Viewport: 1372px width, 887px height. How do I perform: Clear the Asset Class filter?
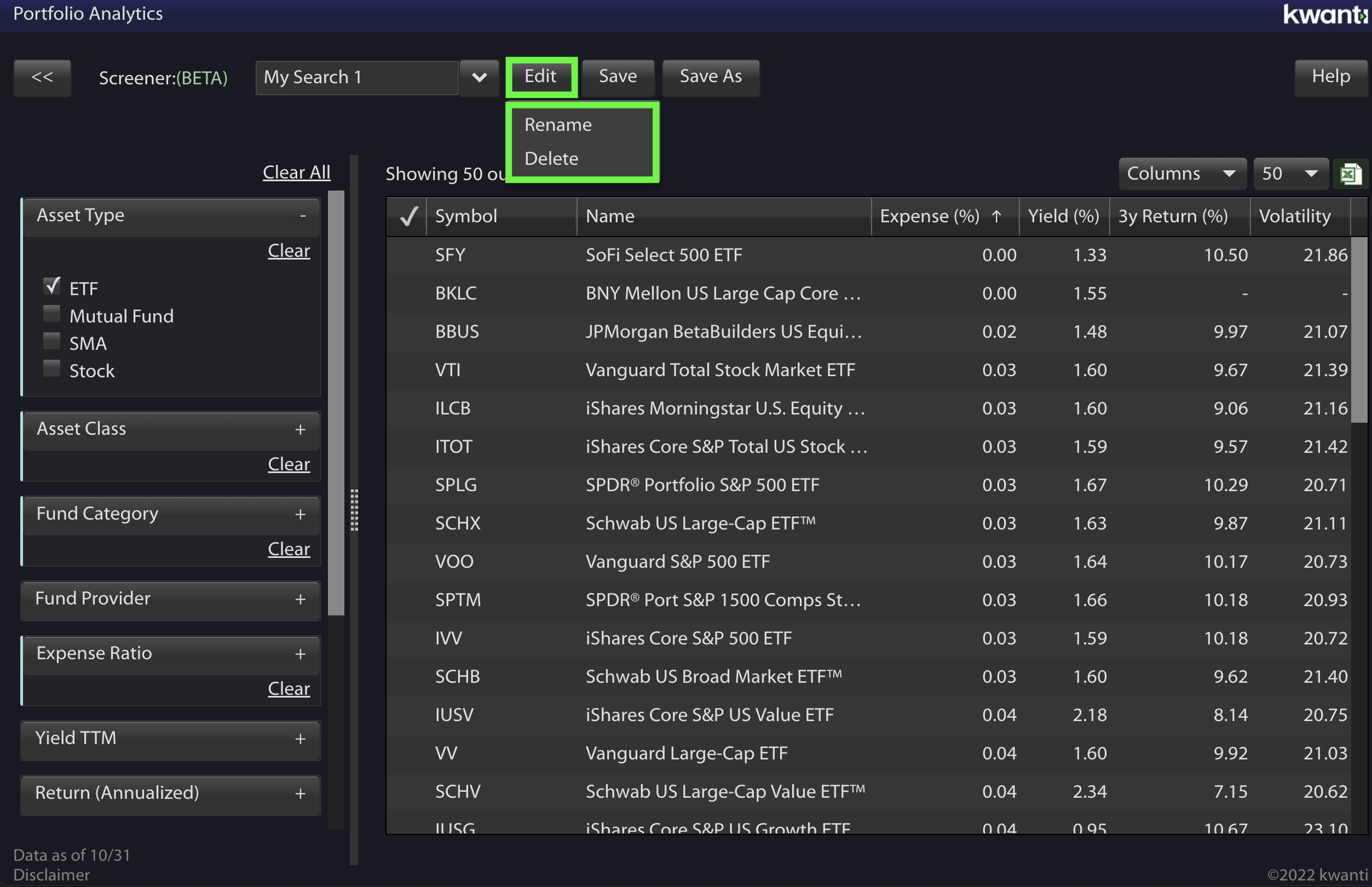click(289, 464)
